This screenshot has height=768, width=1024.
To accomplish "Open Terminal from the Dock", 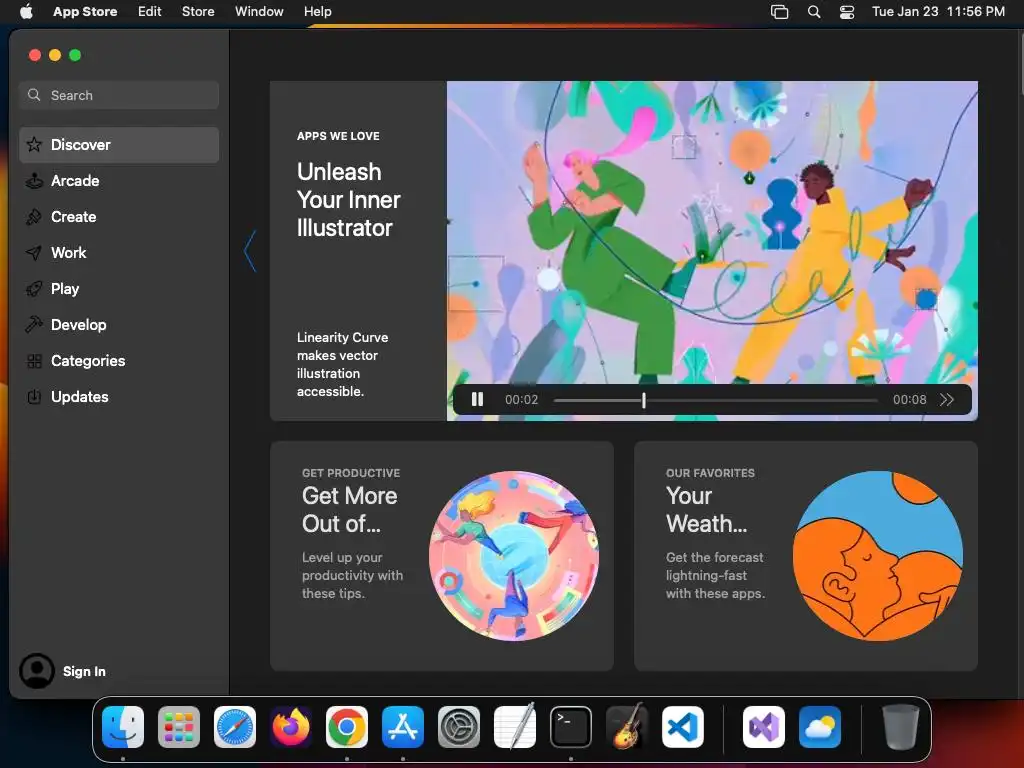I will [571, 727].
